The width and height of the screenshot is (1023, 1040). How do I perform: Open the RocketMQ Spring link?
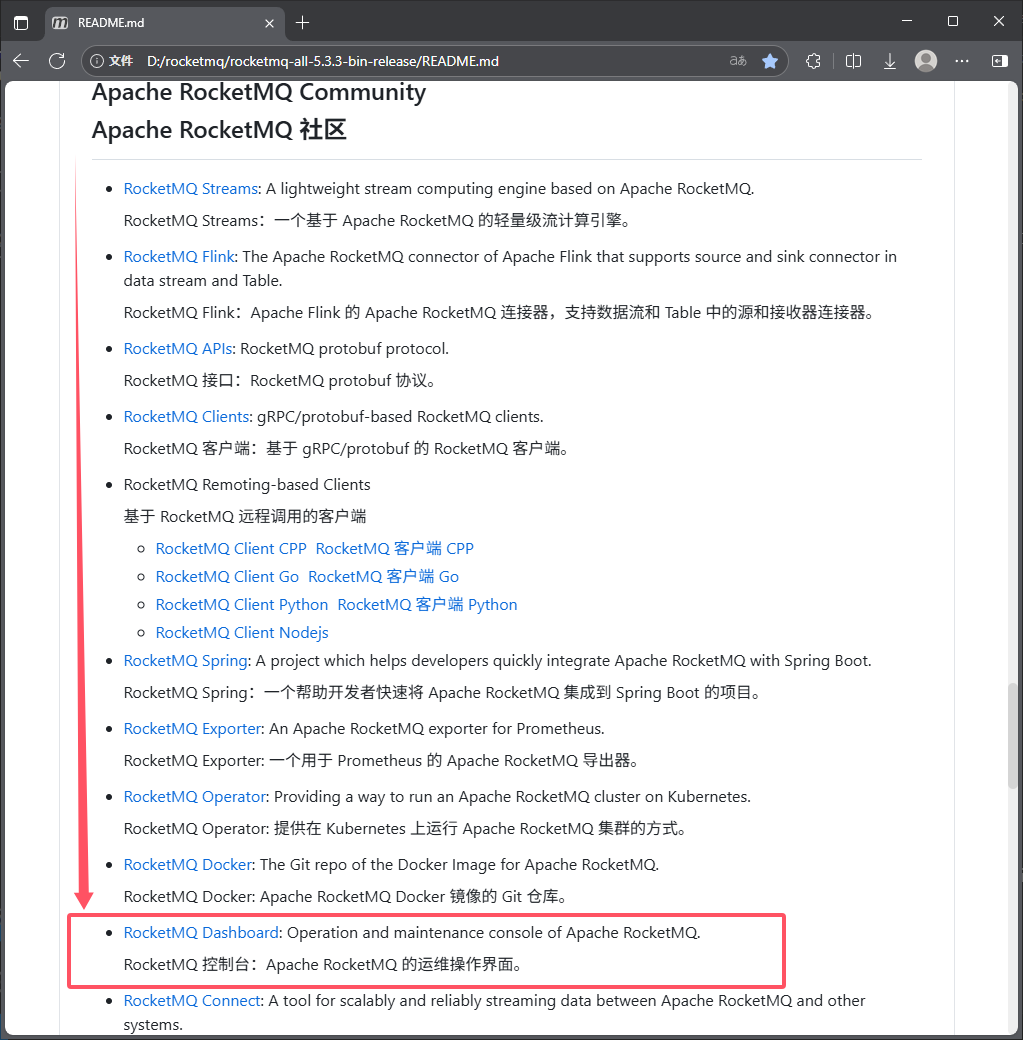pos(185,660)
